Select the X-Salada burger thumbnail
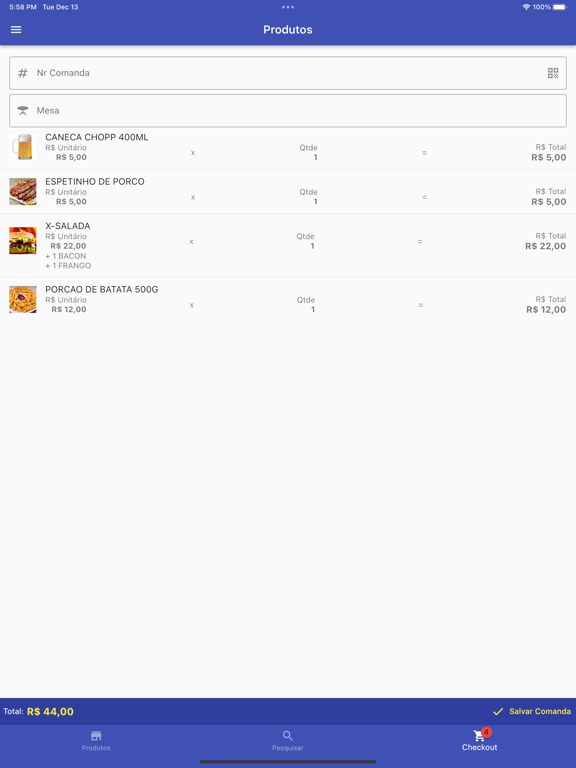This screenshot has width=576, height=768. pyautogui.click(x=23, y=240)
